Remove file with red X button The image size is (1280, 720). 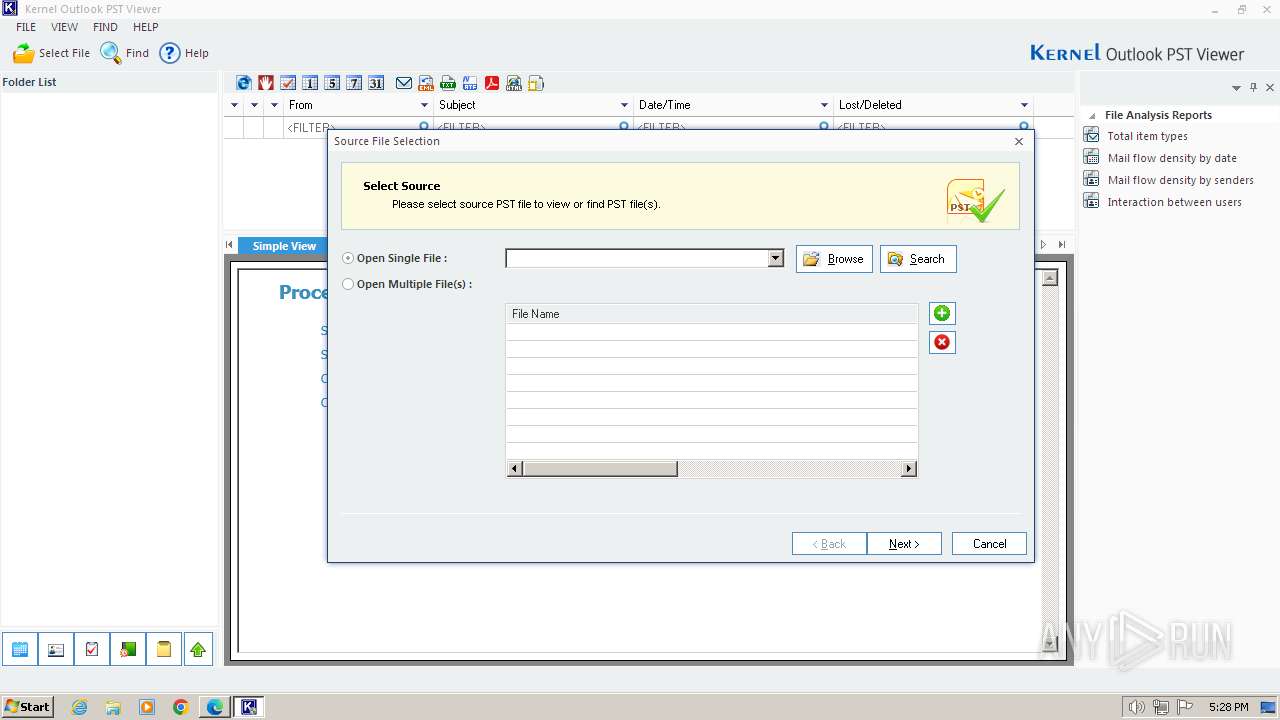942,342
